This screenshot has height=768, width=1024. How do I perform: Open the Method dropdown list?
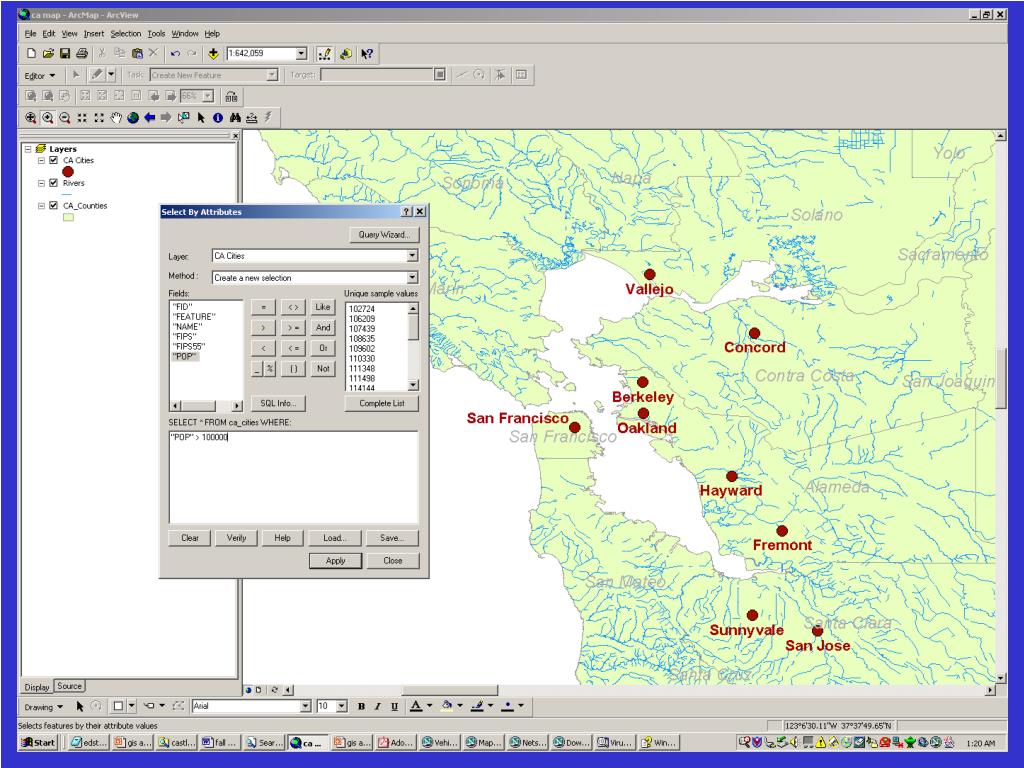412,278
